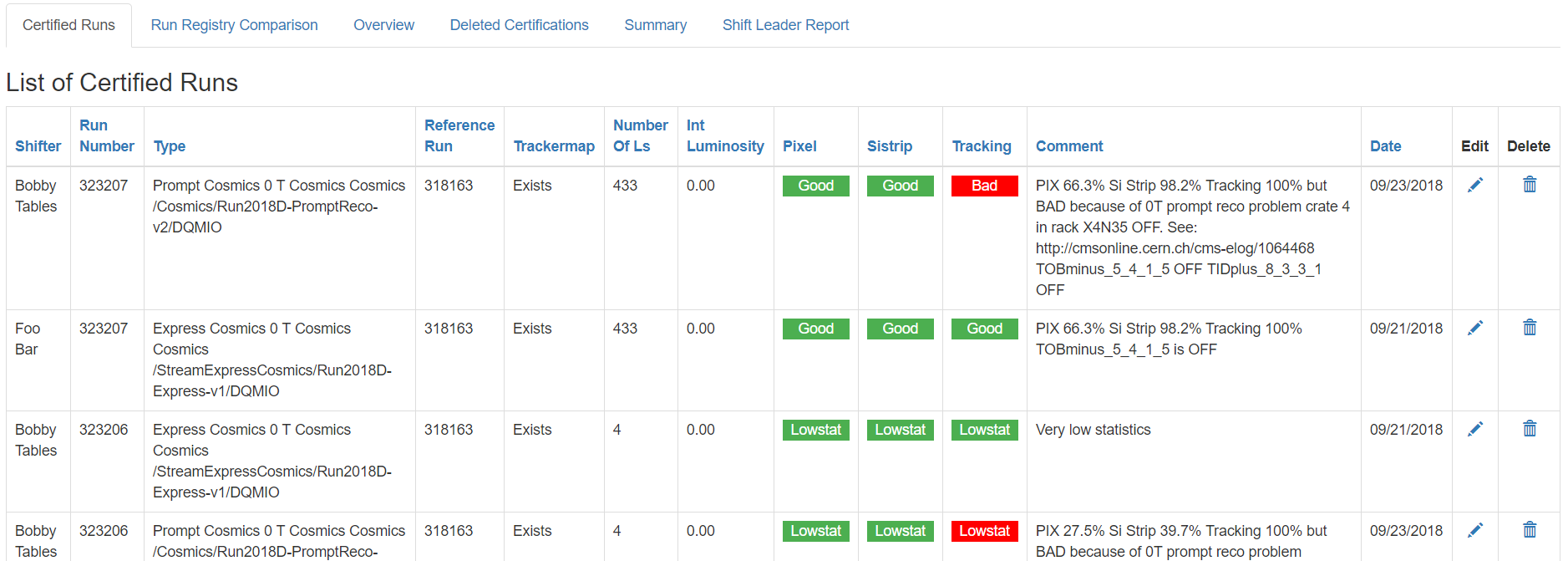1568x561 pixels.
Task: Click reference run 318163 in first row
Action: coord(449,186)
